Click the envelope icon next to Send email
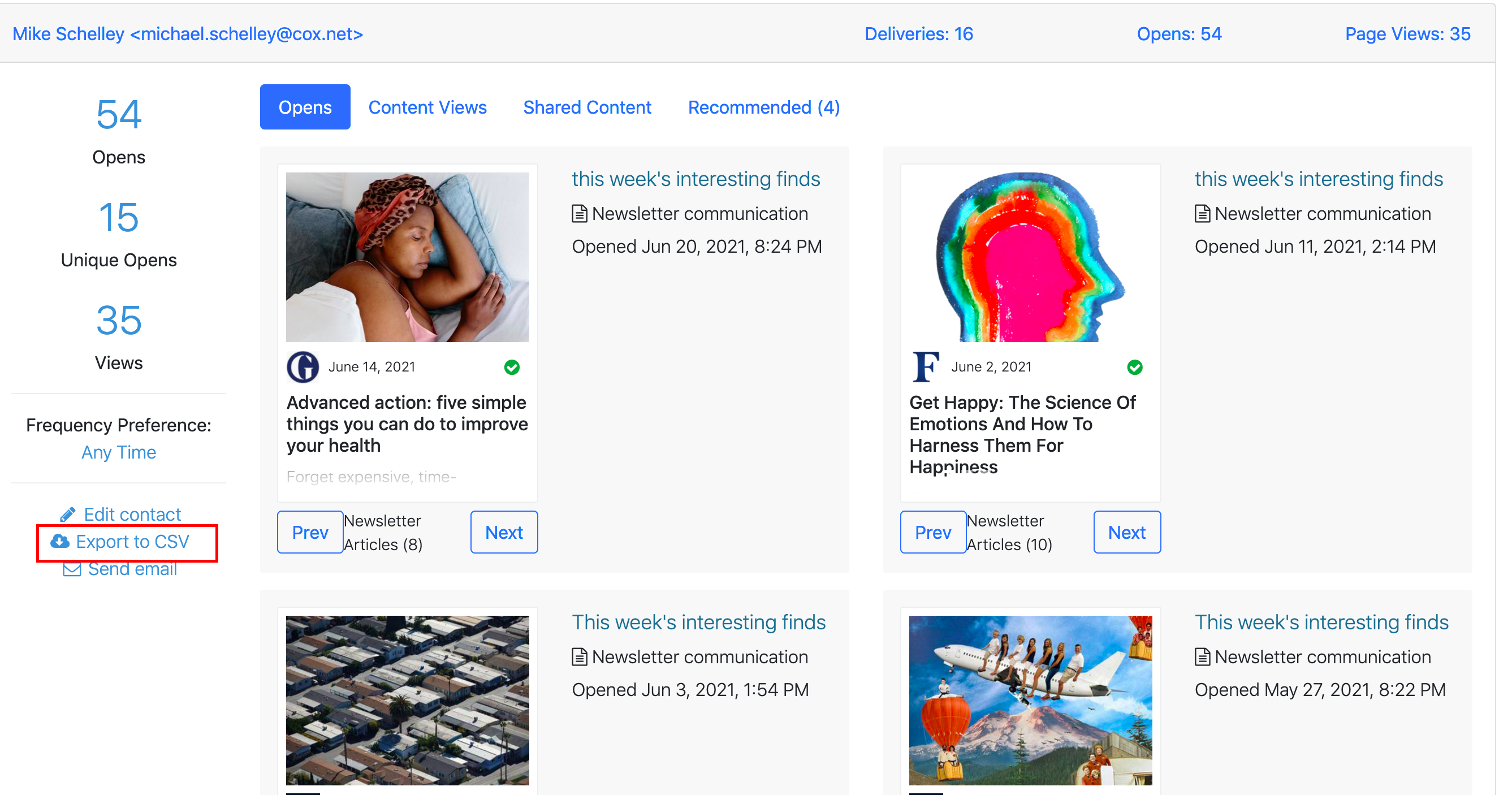The width and height of the screenshot is (1512, 795). pos(72,569)
